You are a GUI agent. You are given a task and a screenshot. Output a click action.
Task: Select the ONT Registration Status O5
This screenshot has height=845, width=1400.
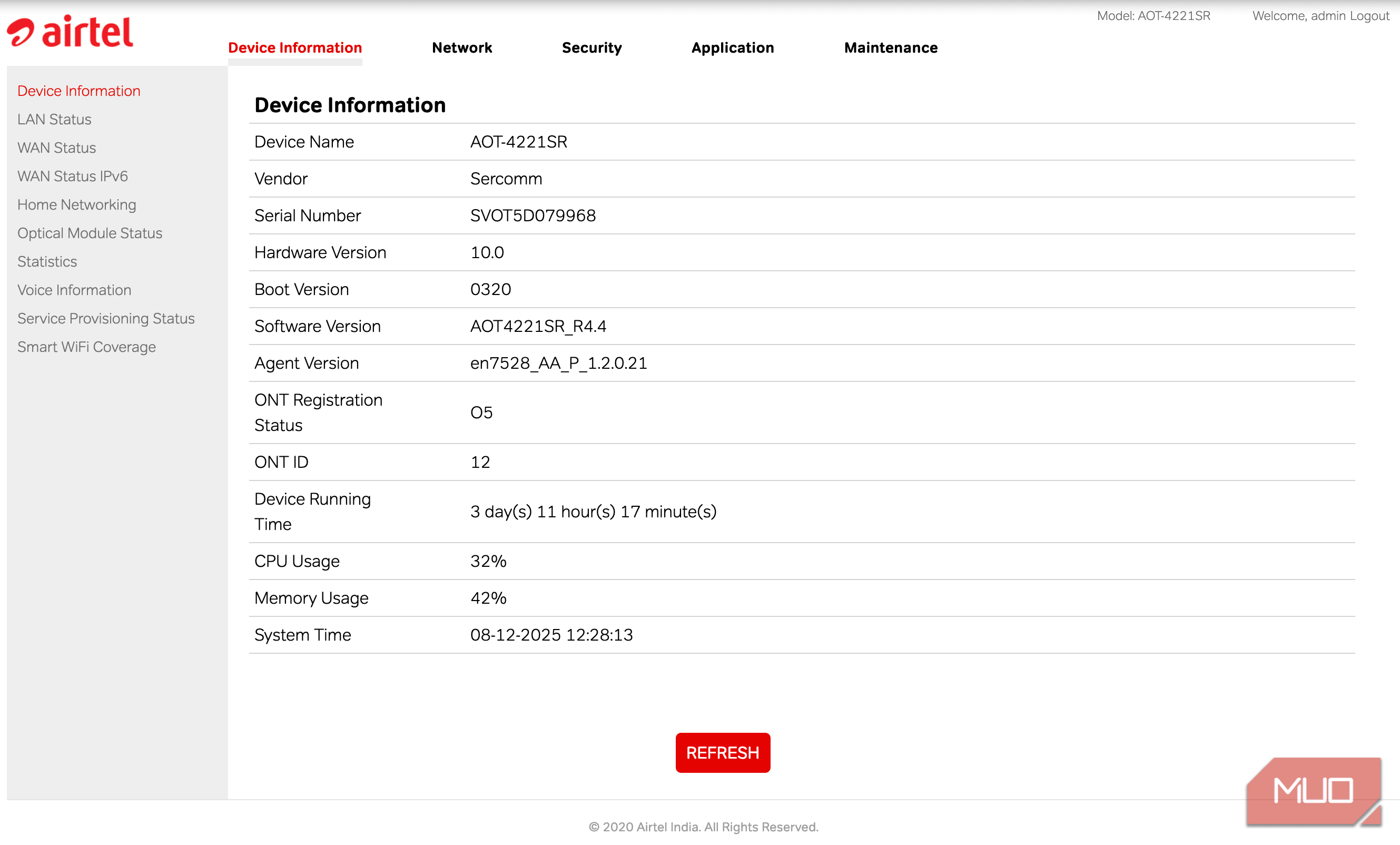click(481, 412)
